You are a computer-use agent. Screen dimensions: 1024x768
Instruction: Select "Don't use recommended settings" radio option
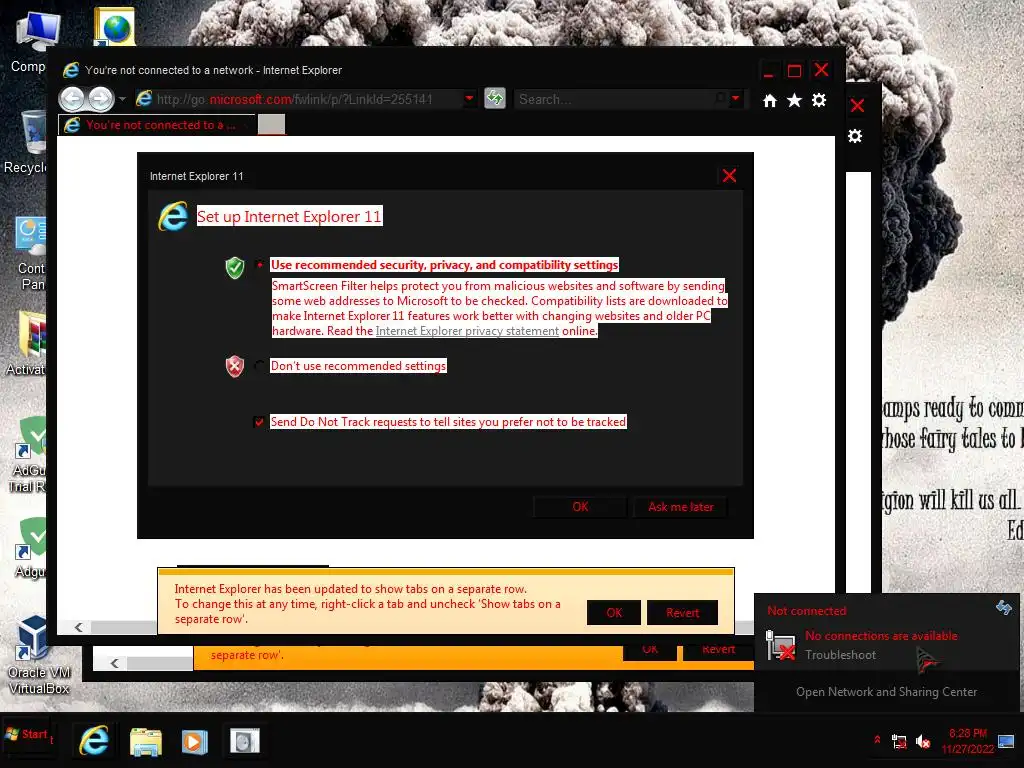click(260, 366)
